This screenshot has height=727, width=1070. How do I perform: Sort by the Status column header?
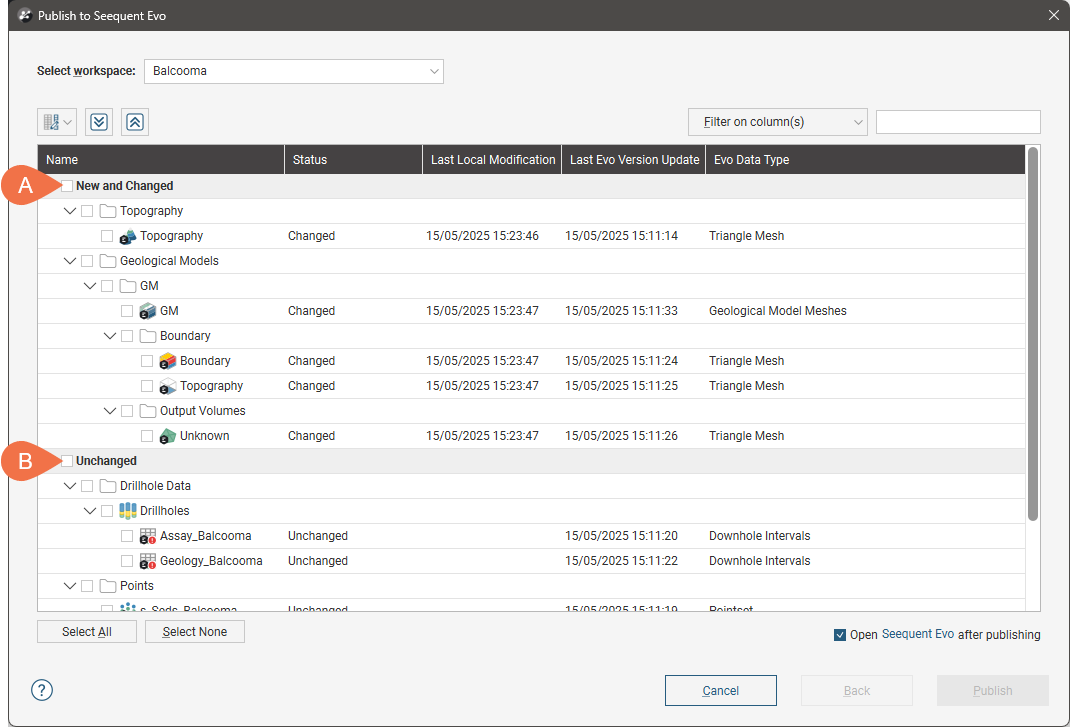tap(310, 160)
